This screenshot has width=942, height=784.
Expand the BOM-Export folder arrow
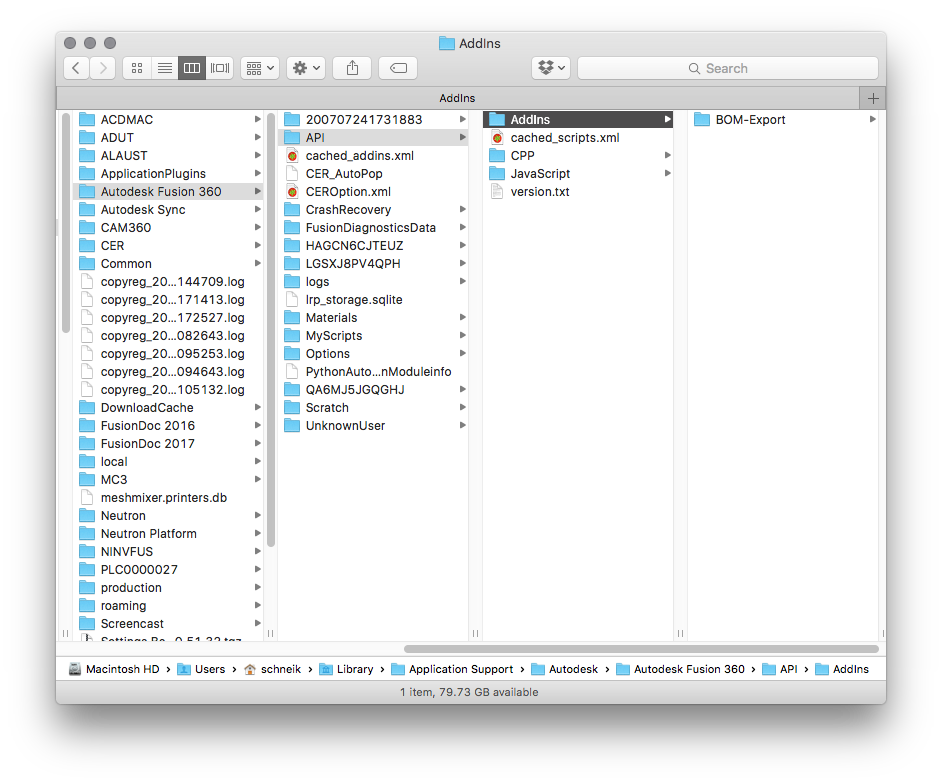[x=872, y=120]
